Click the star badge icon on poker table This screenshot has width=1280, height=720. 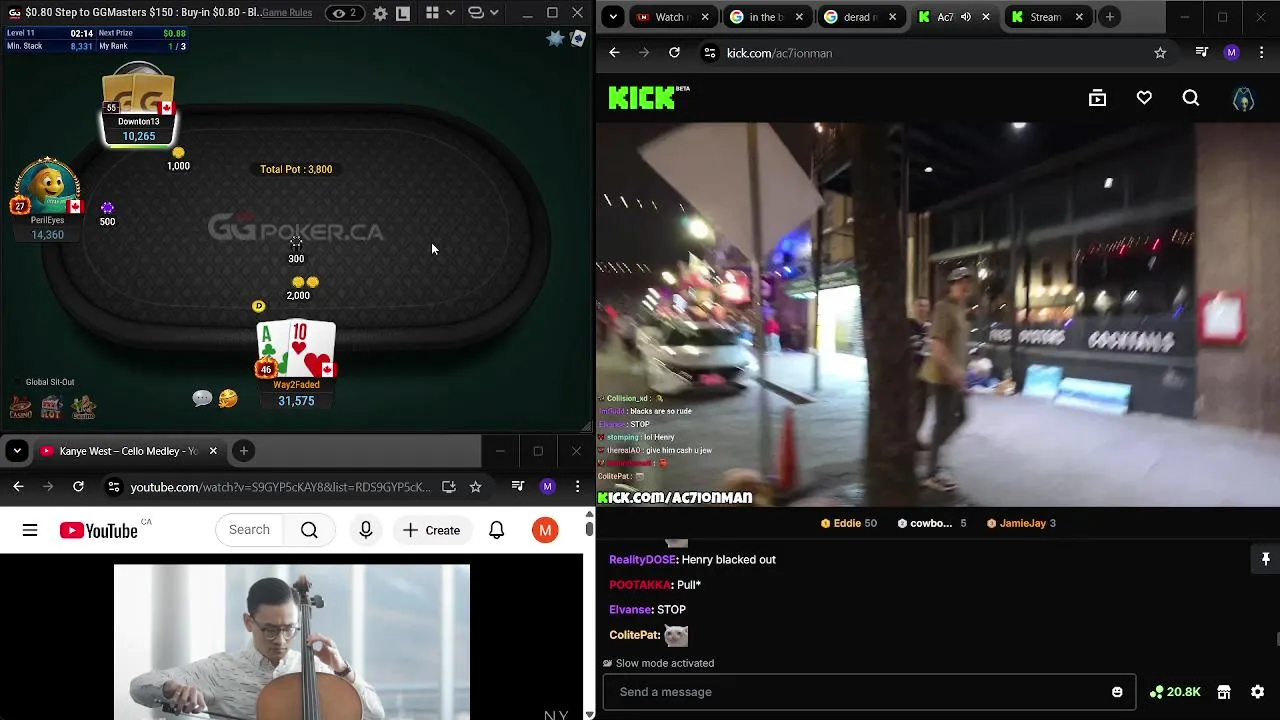click(556, 38)
